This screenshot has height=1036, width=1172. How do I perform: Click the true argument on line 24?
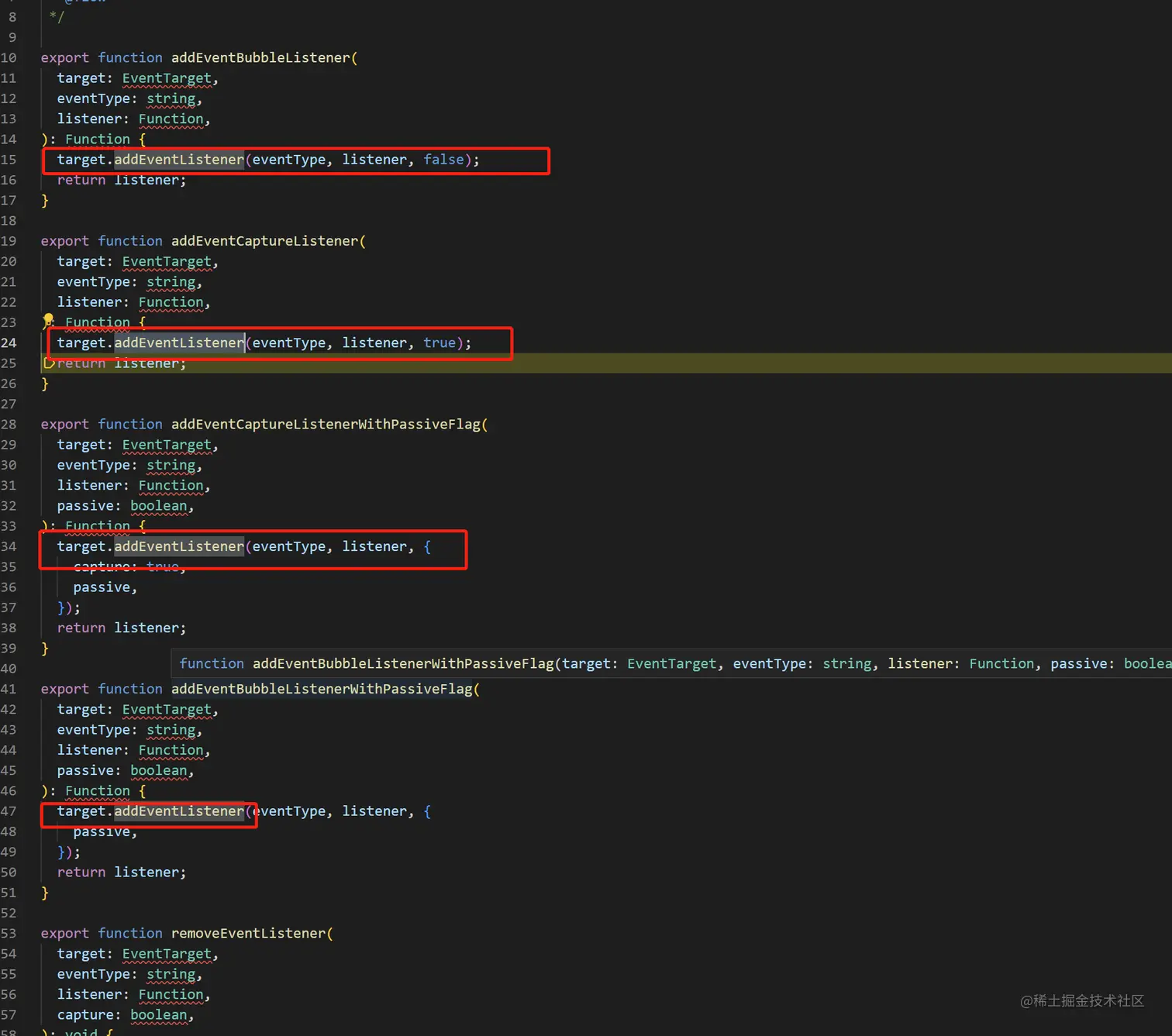439,342
